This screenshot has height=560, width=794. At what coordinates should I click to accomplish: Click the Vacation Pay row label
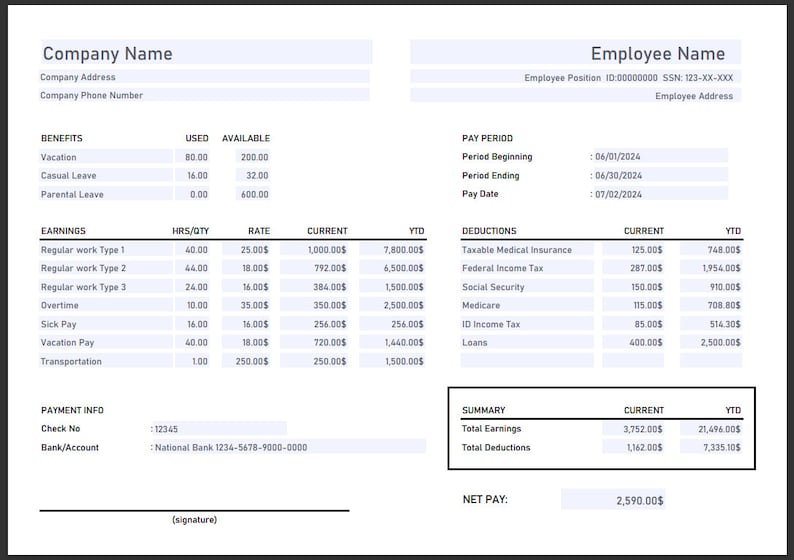(x=67, y=342)
